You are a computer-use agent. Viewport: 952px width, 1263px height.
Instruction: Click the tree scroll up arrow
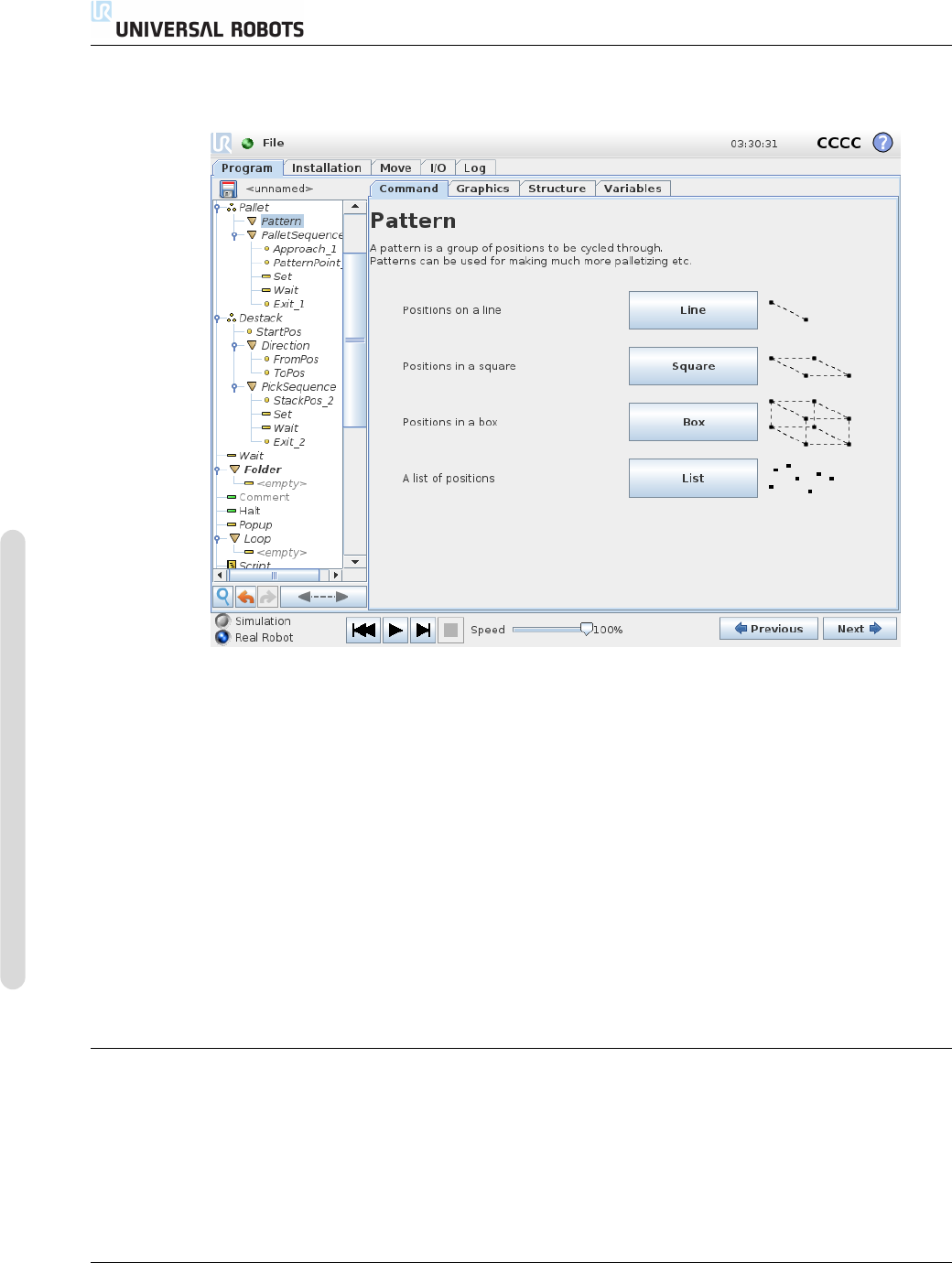coord(354,207)
